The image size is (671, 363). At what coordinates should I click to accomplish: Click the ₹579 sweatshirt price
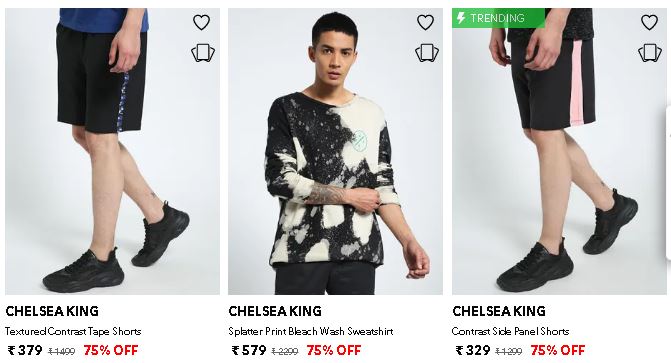[x=249, y=351]
